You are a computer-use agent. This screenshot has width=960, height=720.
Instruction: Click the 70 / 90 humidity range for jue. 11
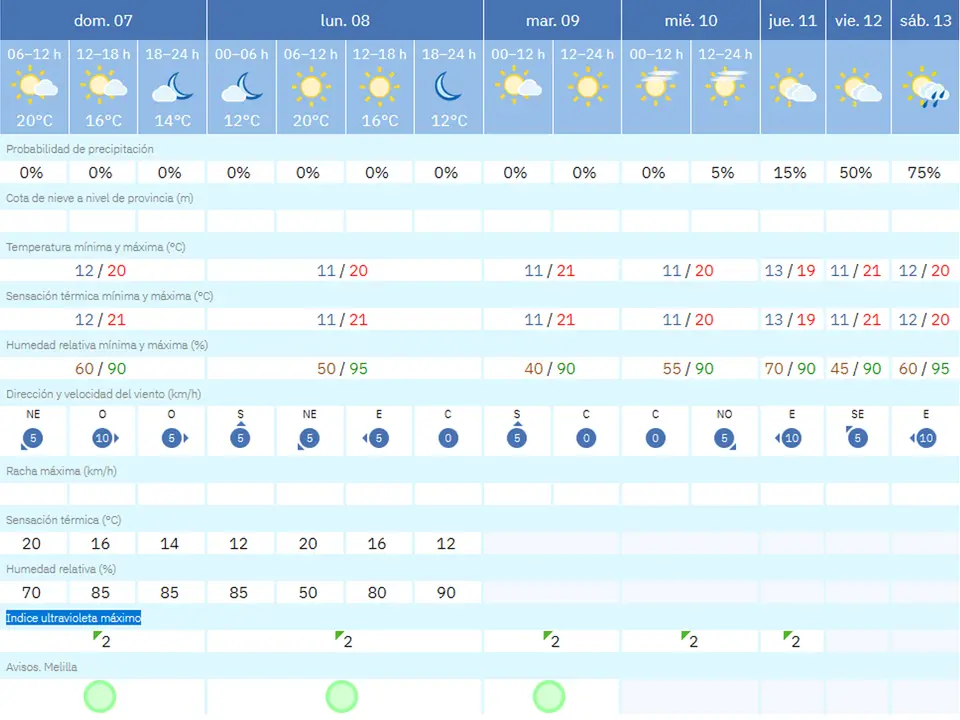point(790,369)
